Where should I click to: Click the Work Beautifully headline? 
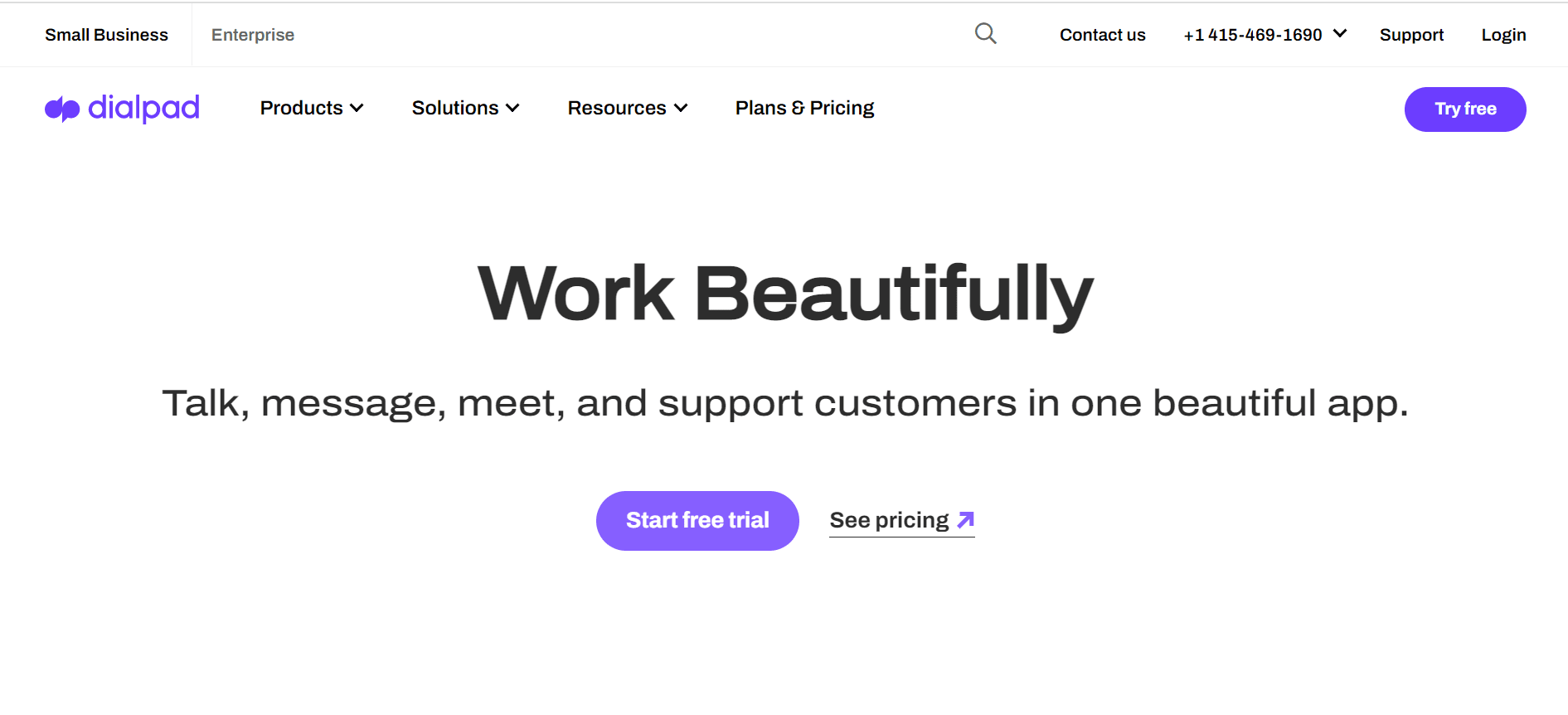(x=785, y=294)
